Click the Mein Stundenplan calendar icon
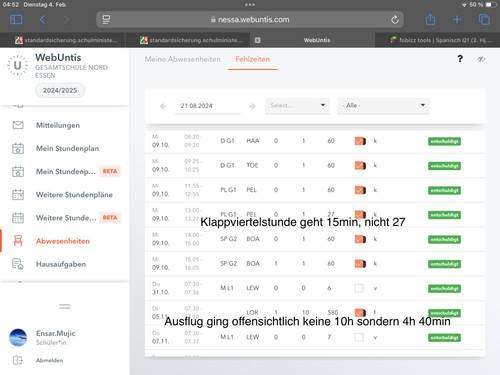This screenshot has width=500, height=375. [x=18, y=148]
